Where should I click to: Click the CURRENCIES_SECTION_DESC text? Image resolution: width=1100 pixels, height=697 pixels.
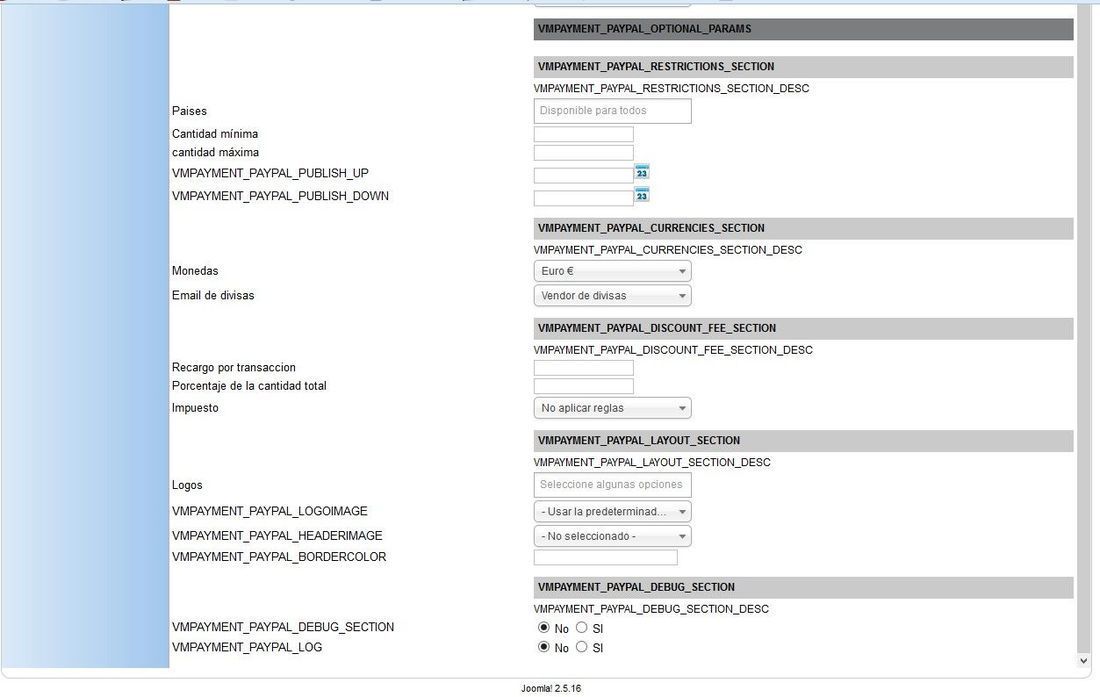[x=668, y=250]
